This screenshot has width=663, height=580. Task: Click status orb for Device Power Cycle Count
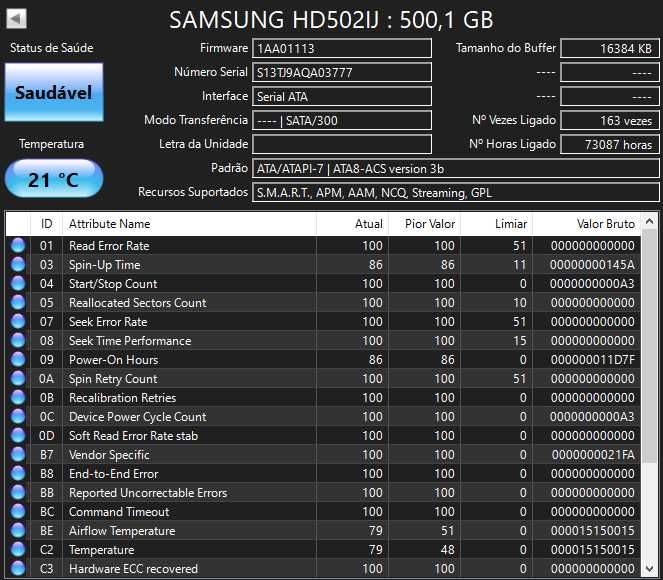point(18,417)
